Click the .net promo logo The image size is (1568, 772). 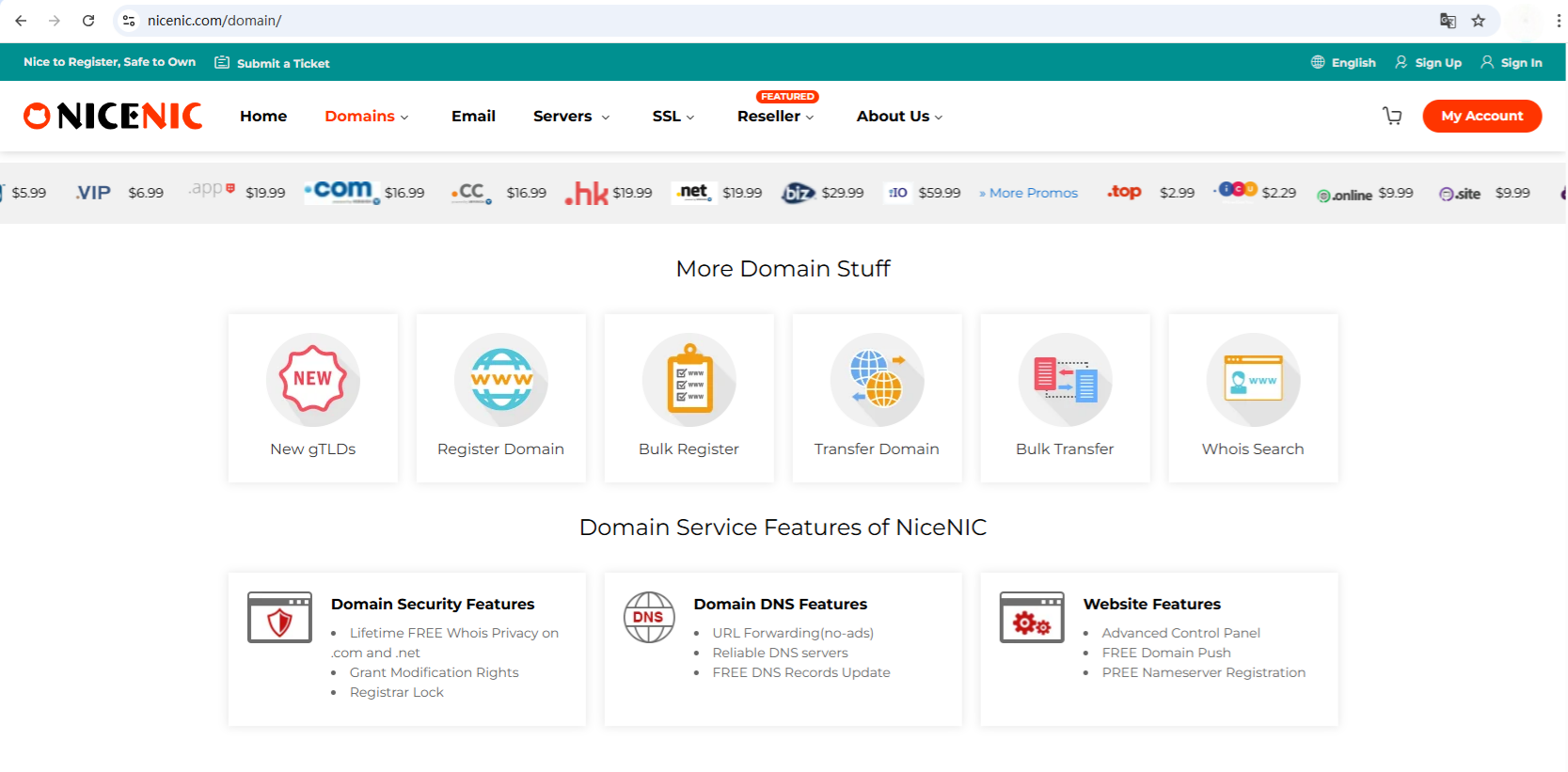click(x=694, y=192)
